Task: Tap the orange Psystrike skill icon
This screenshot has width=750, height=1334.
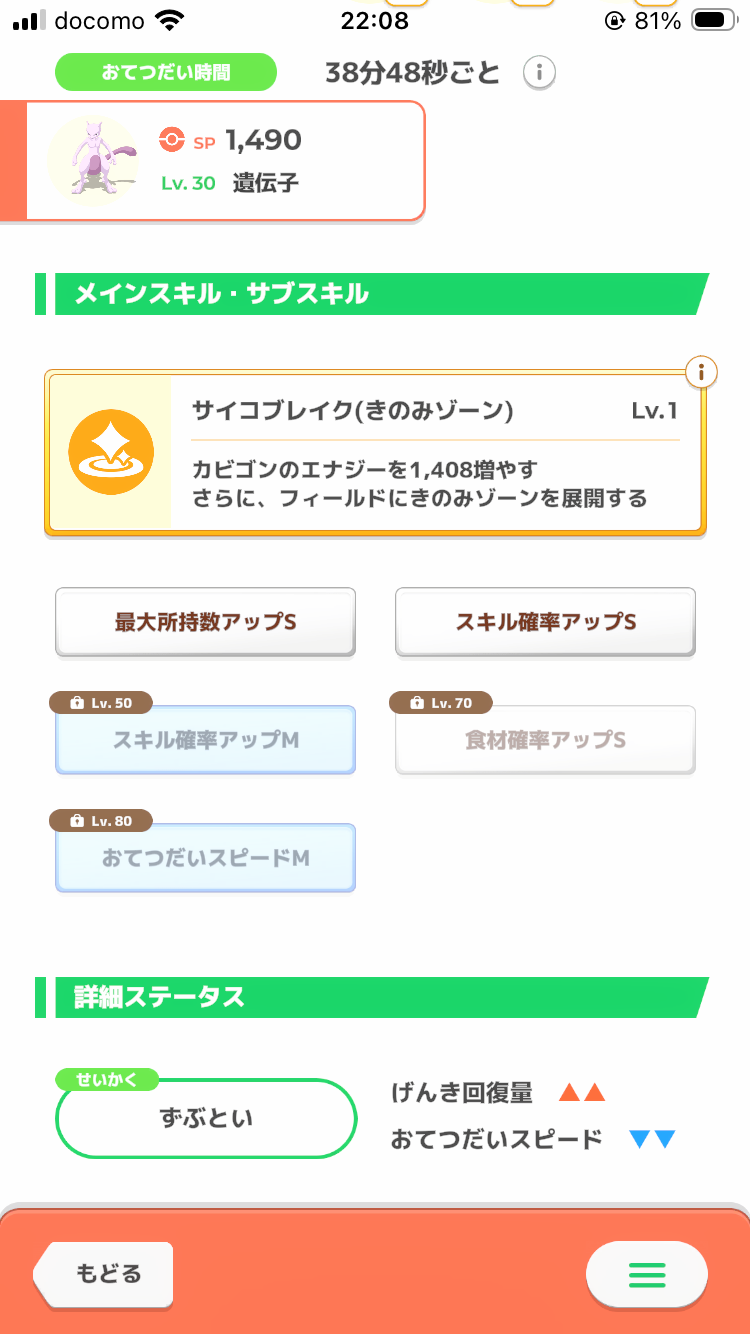Action: [x=111, y=452]
